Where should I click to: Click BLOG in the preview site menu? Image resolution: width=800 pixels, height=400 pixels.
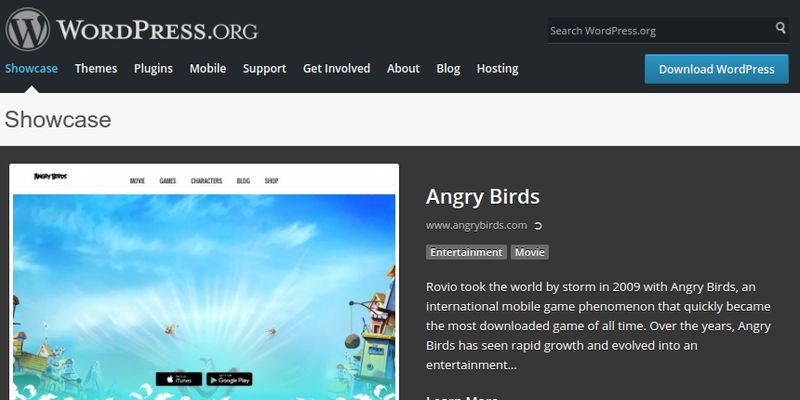tap(243, 181)
